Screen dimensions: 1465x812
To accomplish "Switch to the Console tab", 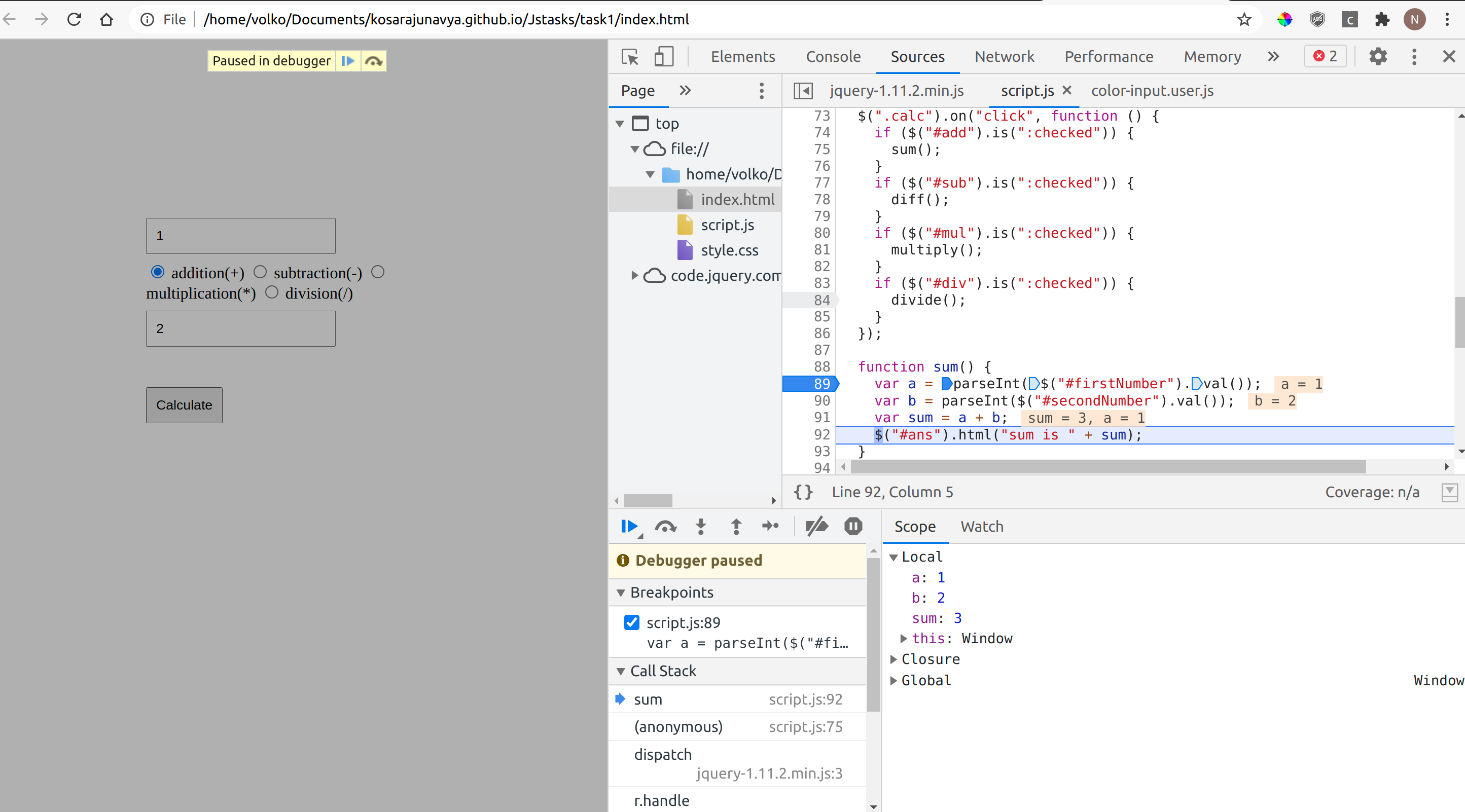I will point(833,56).
